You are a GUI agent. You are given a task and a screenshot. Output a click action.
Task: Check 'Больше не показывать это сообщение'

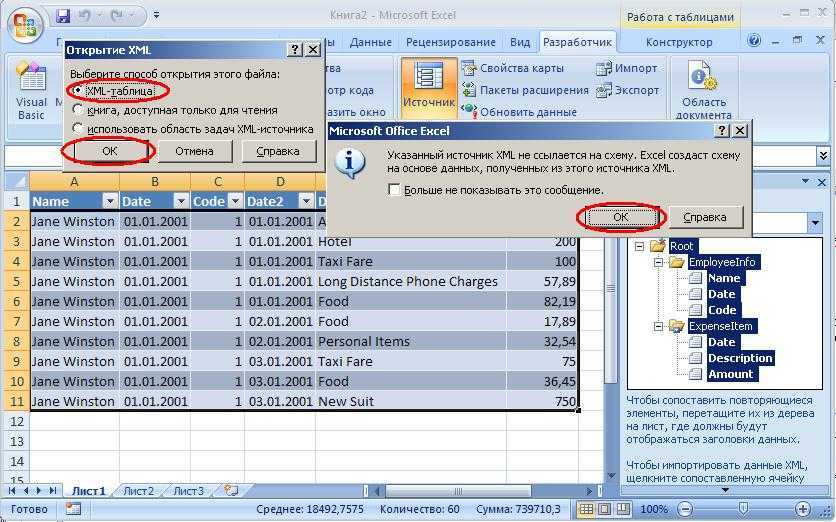pyautogui.click(x=395, y=190)
